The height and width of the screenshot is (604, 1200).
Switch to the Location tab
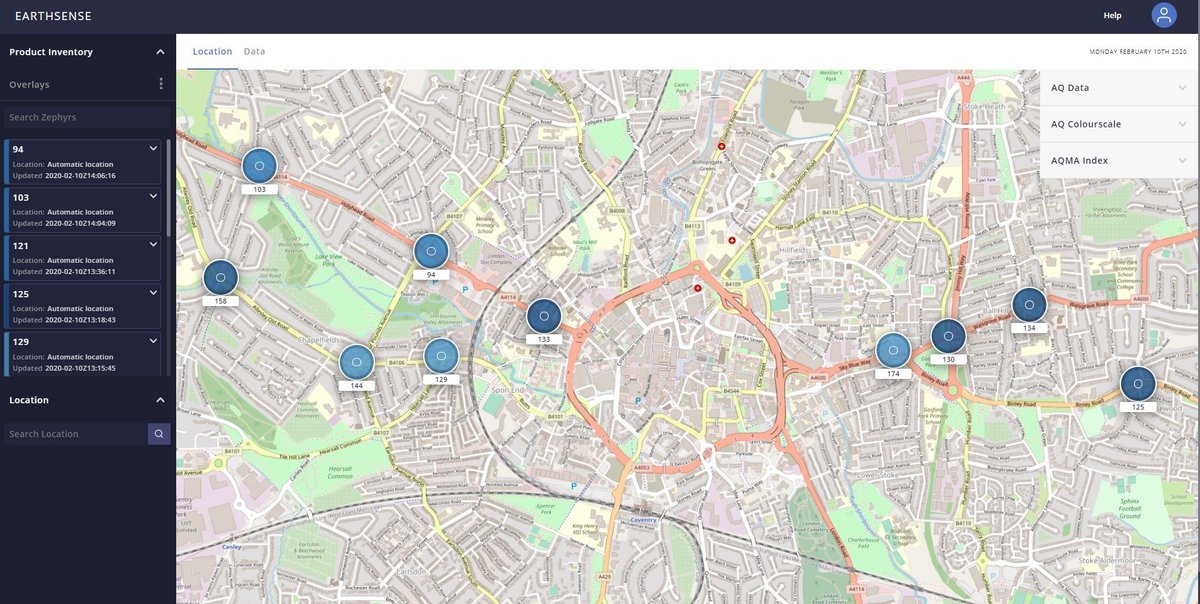coord(212,51)
